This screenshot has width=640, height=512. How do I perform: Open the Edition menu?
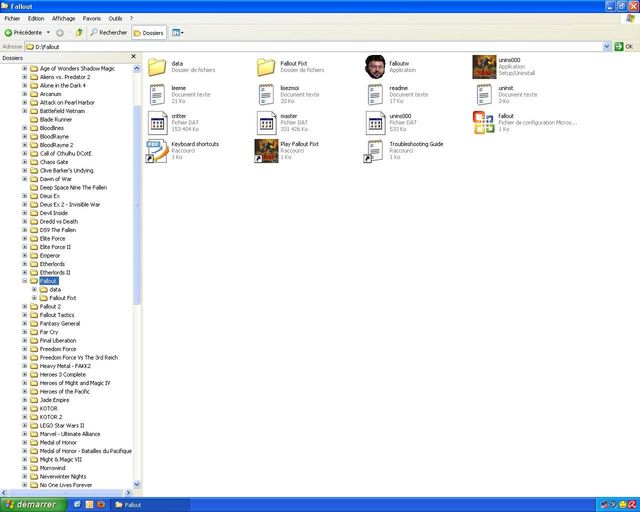coord(36,18)
